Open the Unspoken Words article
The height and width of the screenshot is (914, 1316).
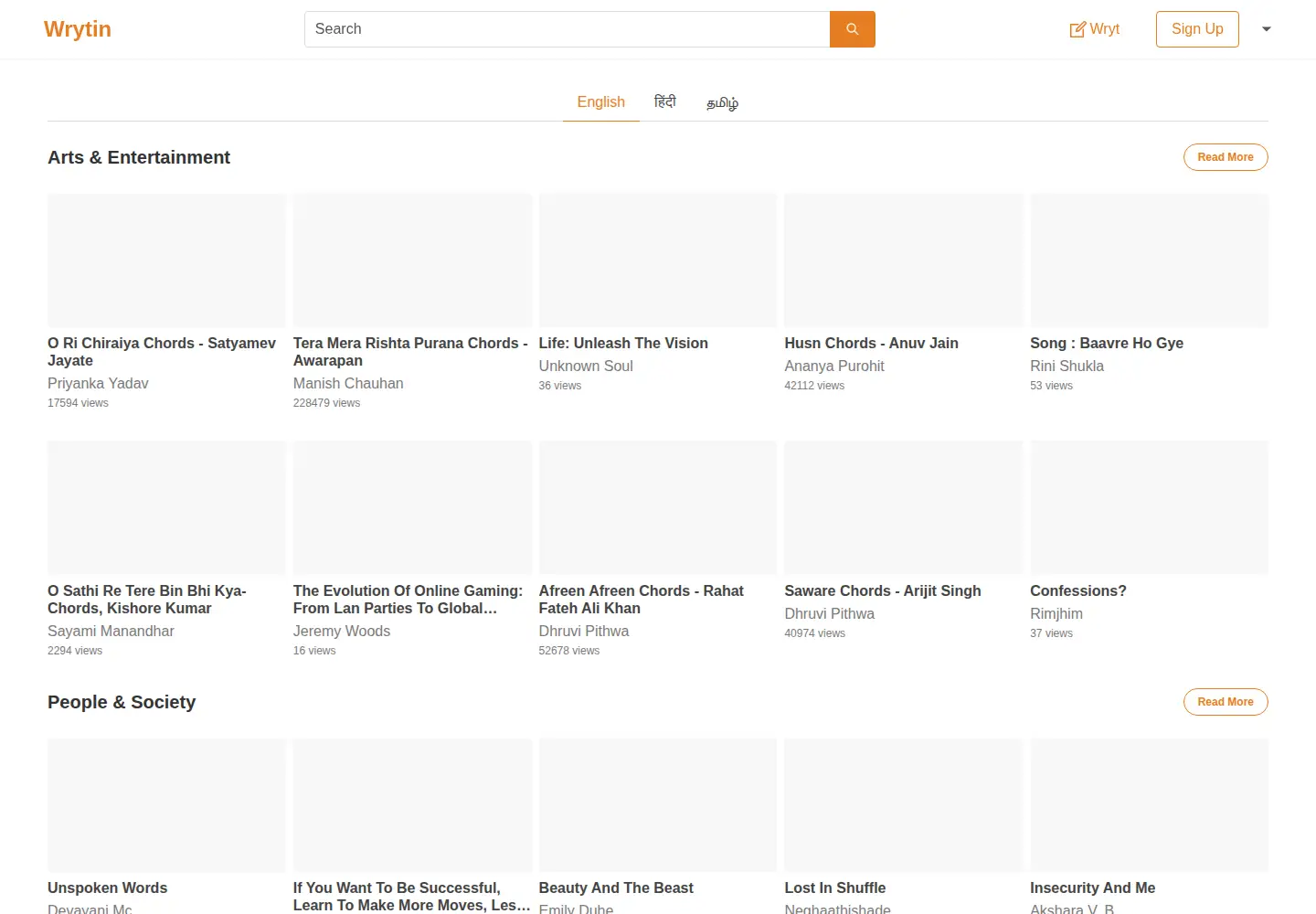coord(108,888)
